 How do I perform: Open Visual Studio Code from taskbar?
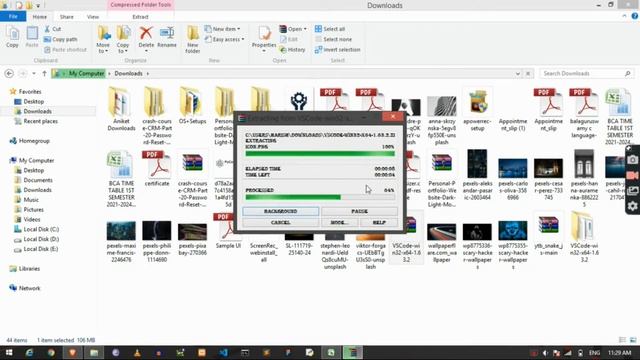tap(223, 353)
